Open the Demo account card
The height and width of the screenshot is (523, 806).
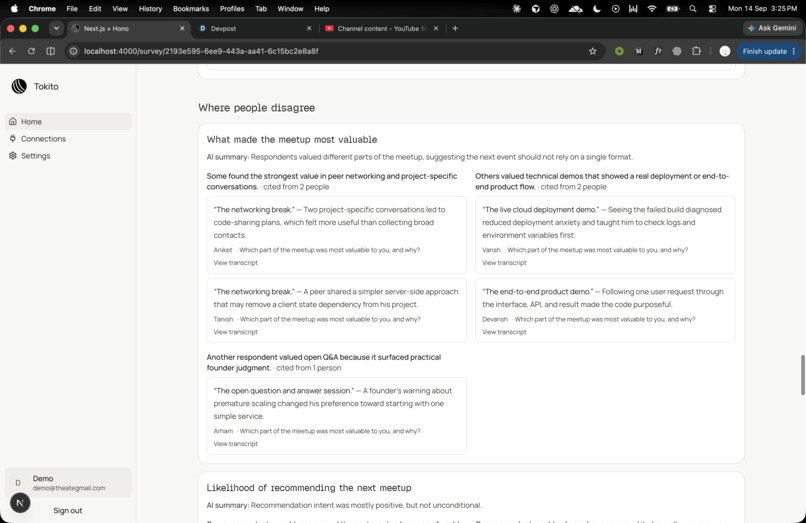tap(68, 482)
